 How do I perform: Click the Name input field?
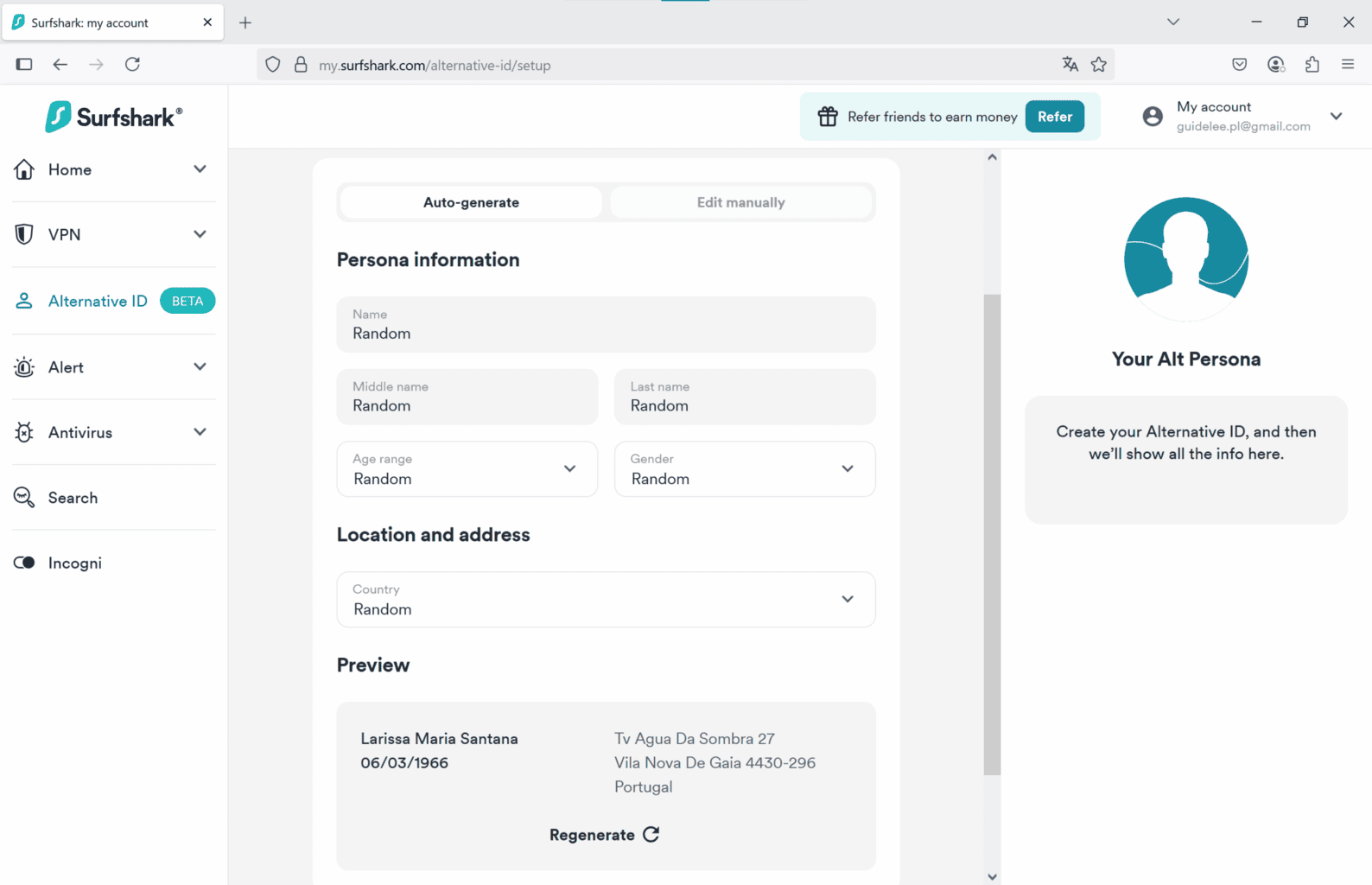(606, 325)
